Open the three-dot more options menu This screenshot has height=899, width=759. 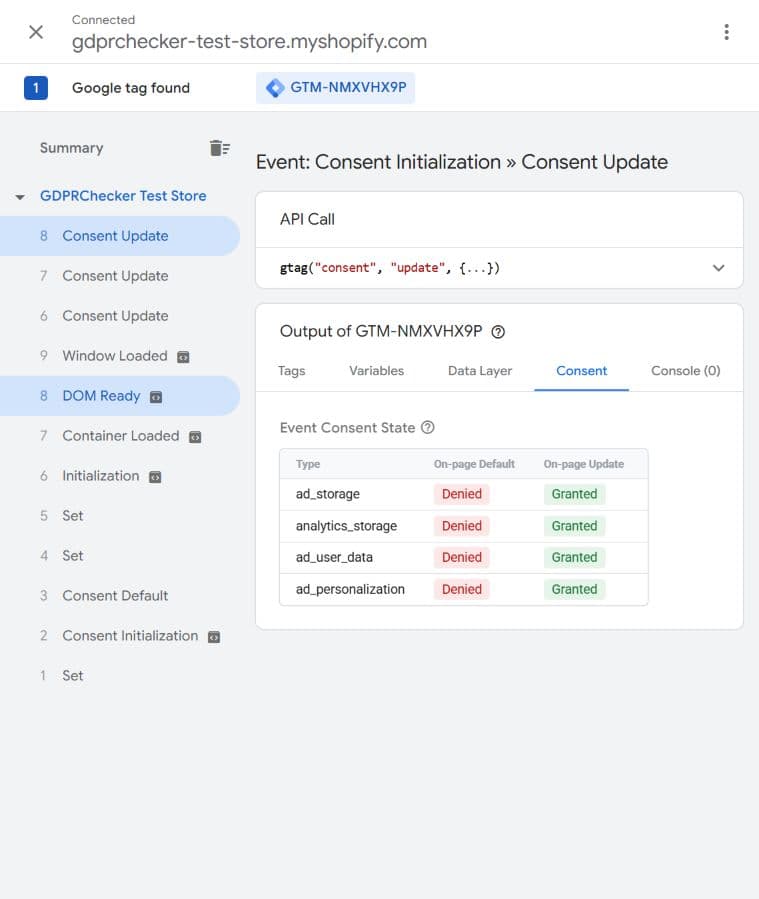coord(726,32)
